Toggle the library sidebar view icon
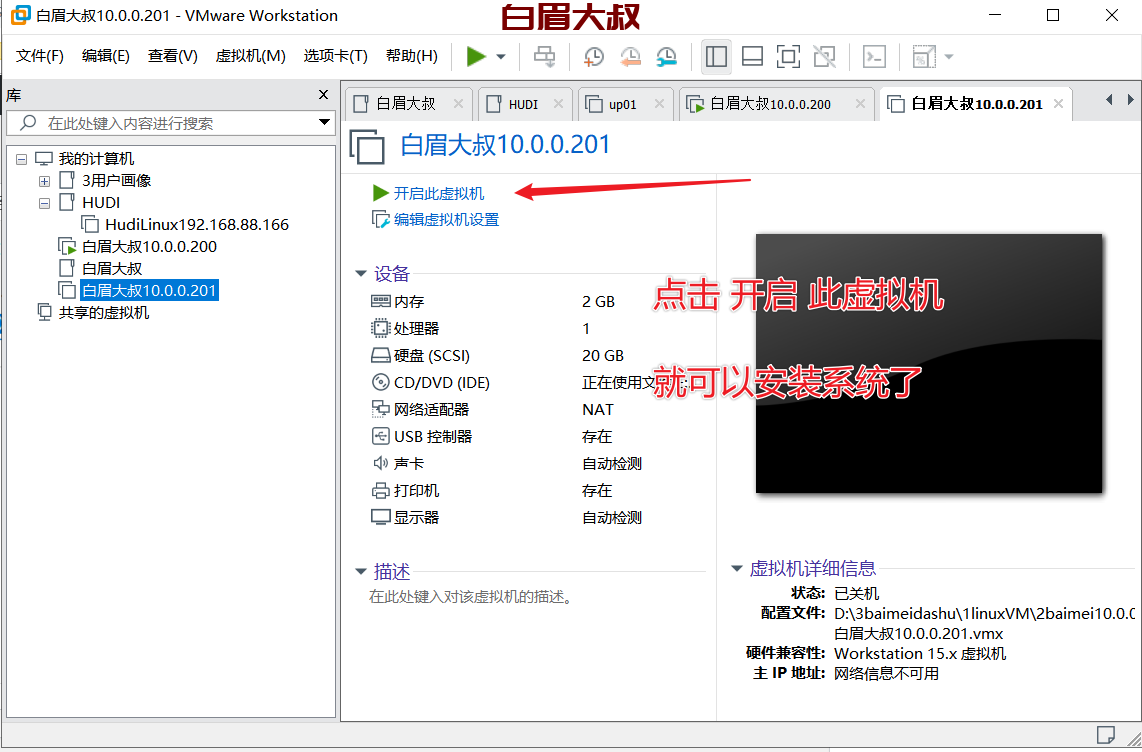 point(717,56)
